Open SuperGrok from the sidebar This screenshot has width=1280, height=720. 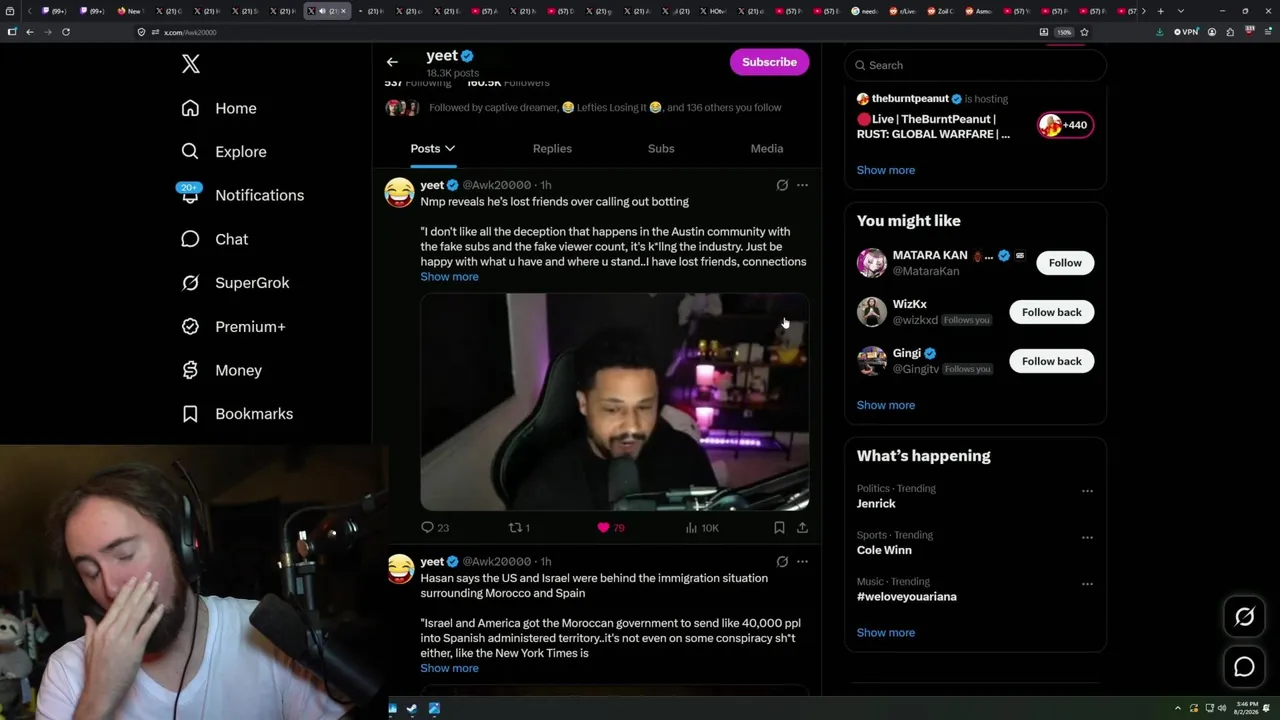(x=235, y=283)
